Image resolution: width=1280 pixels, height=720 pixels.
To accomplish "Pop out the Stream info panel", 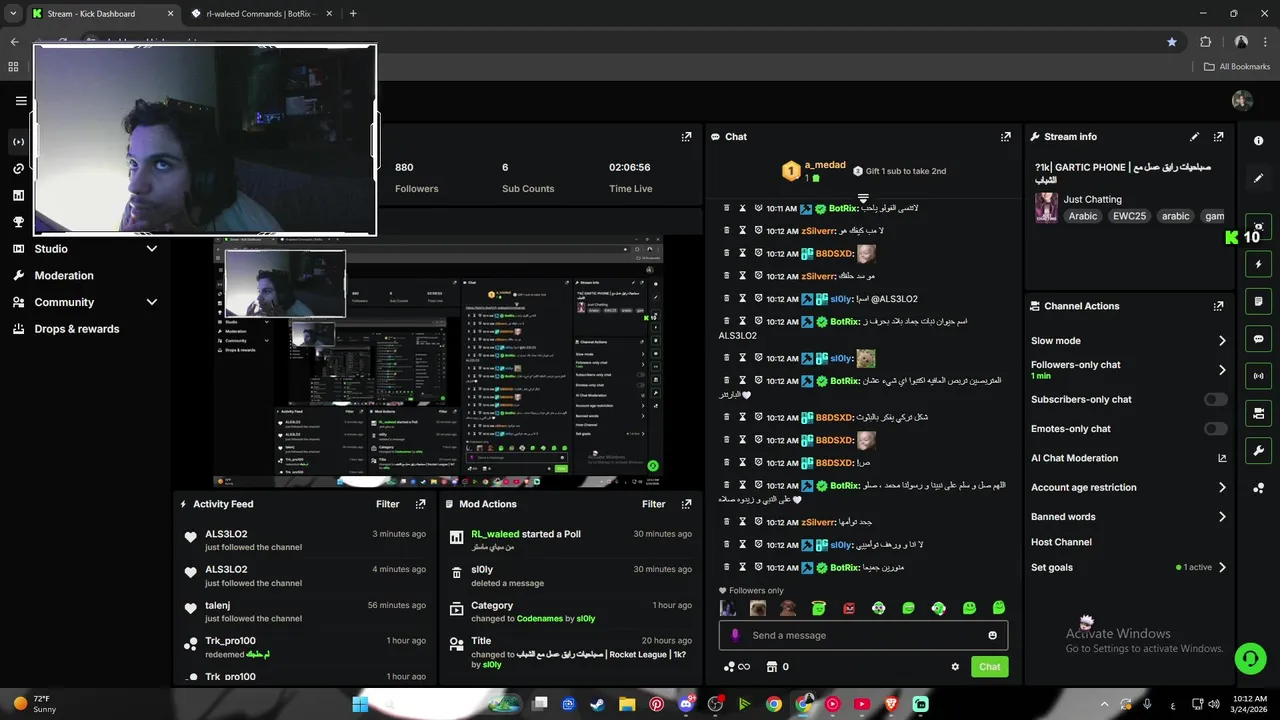I will pos(1218,137).
